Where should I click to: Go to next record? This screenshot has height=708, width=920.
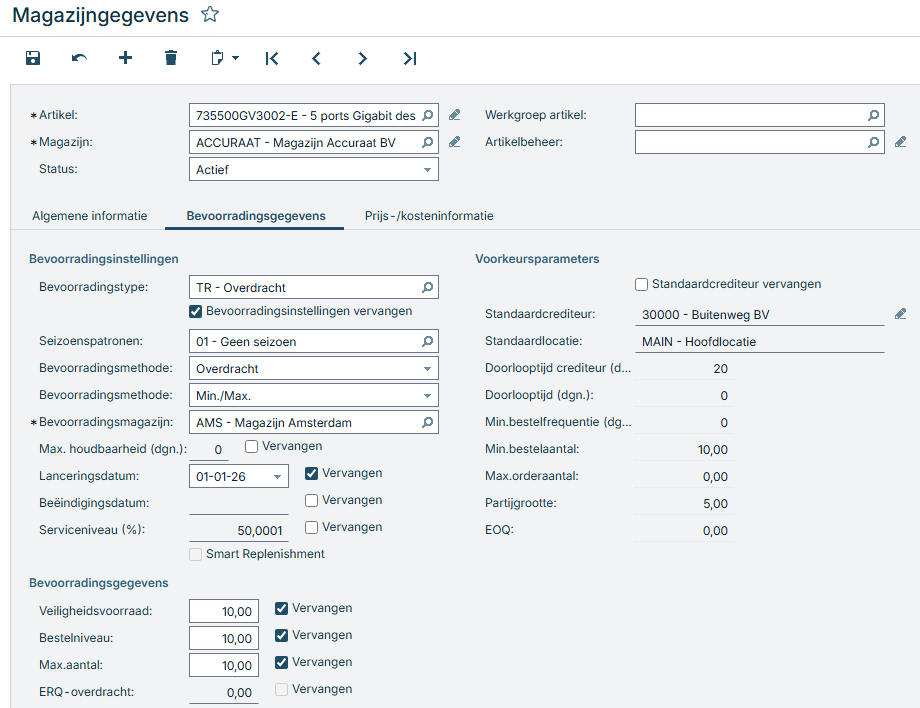coord(363,58)
